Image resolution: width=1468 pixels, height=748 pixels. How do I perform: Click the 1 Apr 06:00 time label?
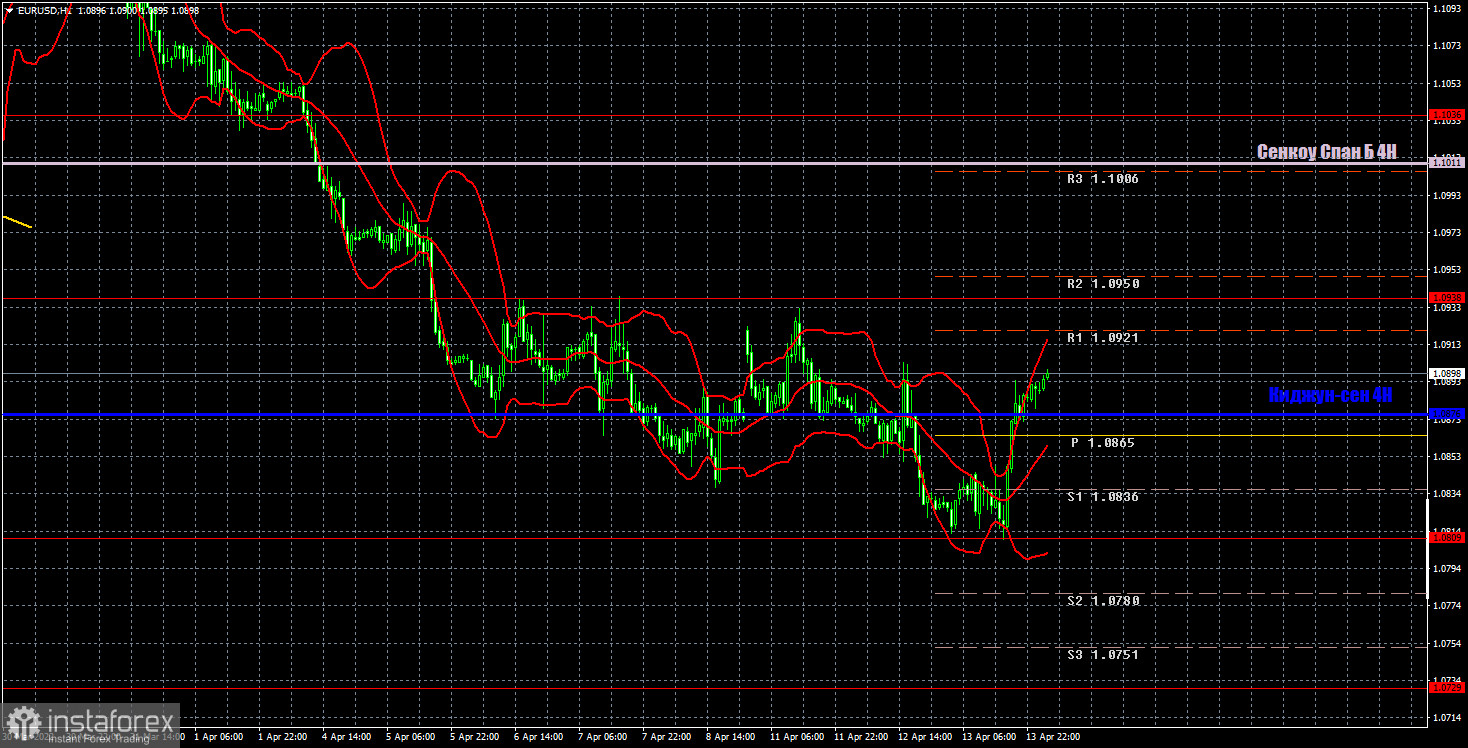pyautogui.click(x=218, y=737)
